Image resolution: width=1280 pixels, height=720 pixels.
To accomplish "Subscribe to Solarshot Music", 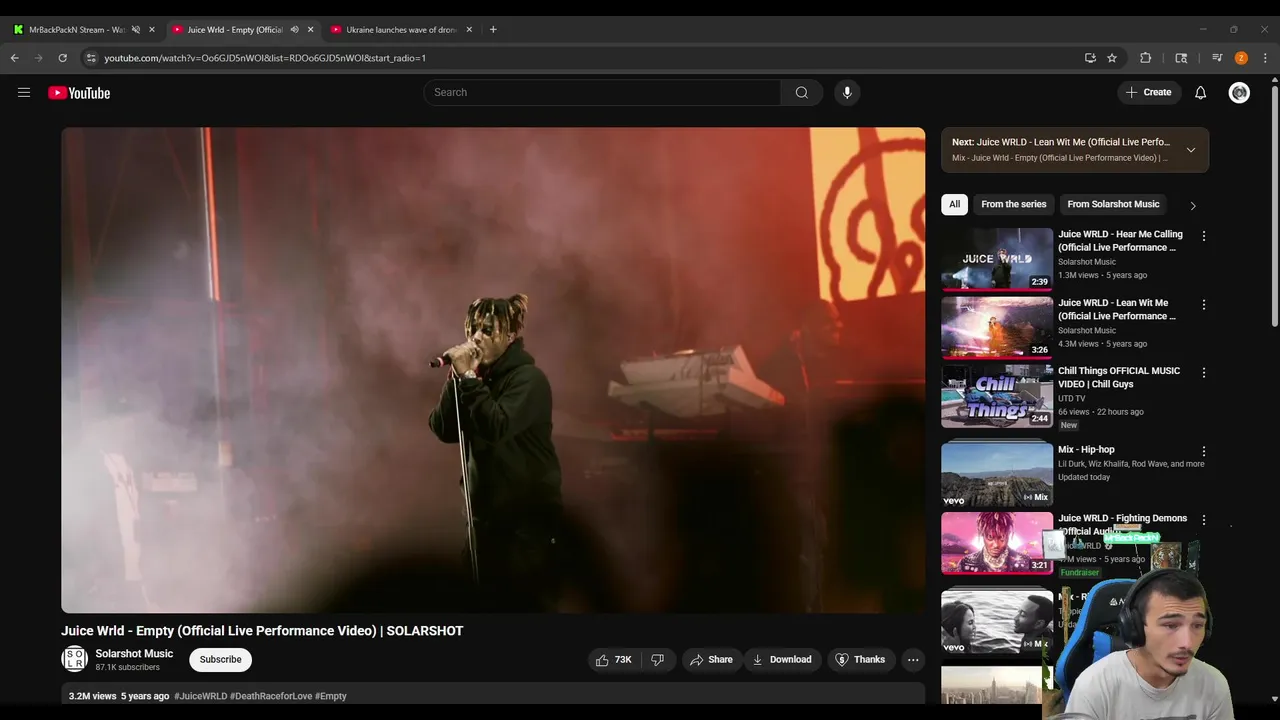I will (x=220, y=660).
